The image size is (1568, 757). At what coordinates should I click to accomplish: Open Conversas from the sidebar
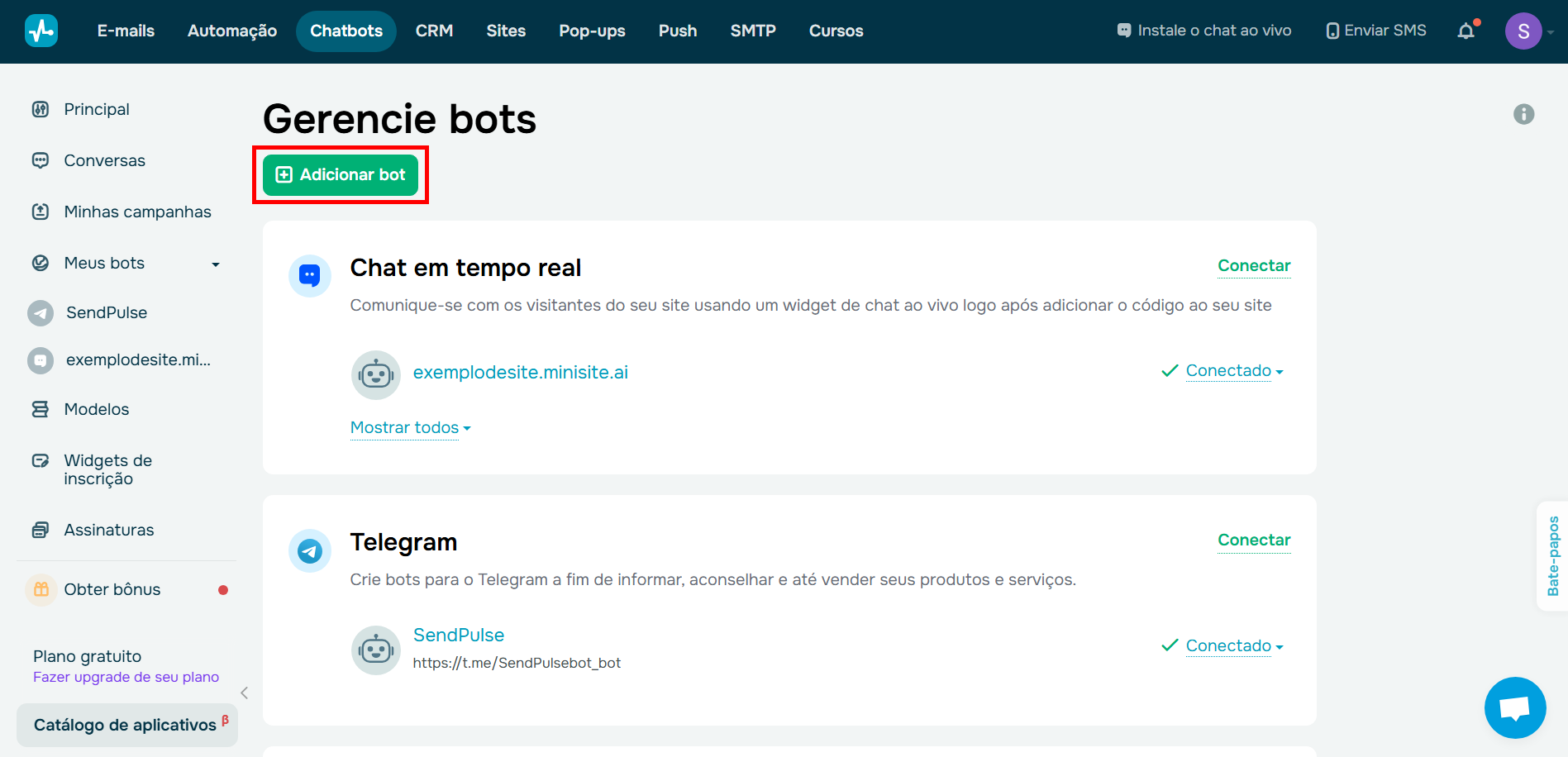(104, 159)
